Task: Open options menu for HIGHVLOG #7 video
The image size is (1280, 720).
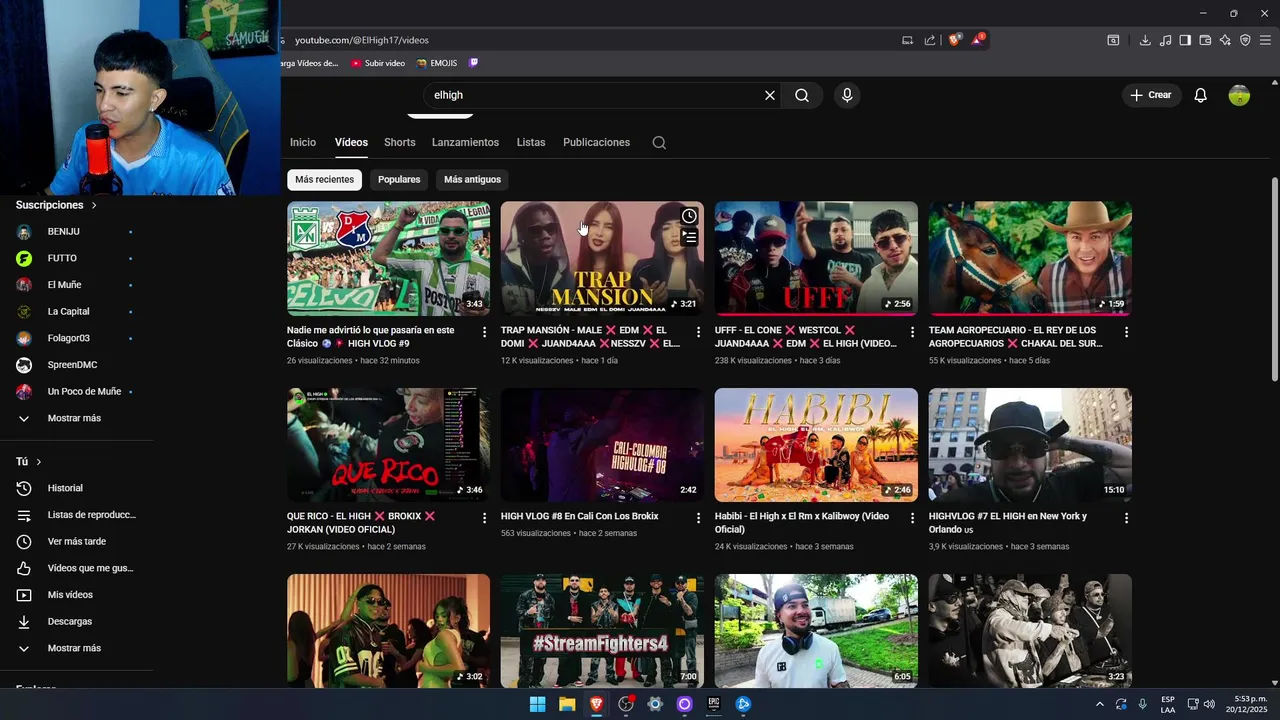Action: [x=1126, y=518]
